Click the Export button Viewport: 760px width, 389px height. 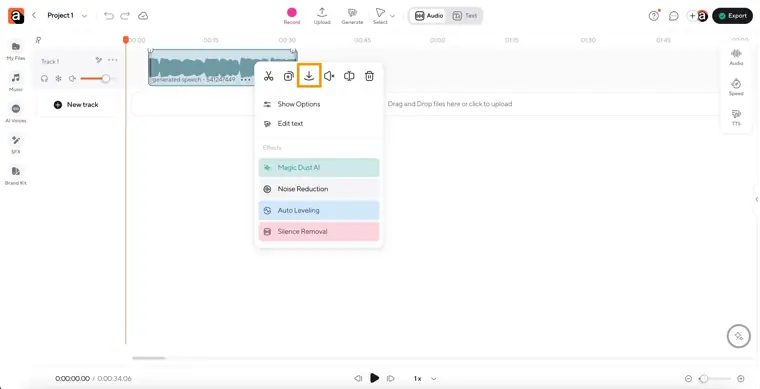click(x=732, y=16)
